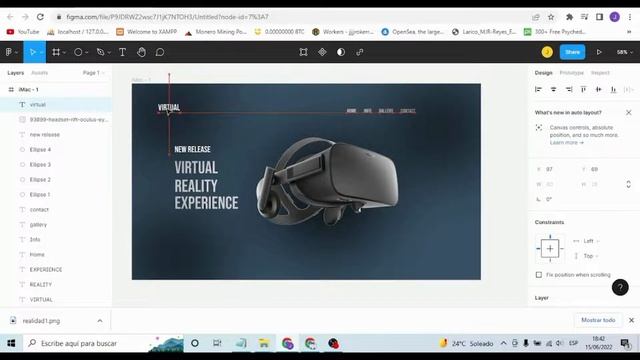The image size is (640, 360).
Task: Open frame tools dropdown arrow
Action: (64, 53)
